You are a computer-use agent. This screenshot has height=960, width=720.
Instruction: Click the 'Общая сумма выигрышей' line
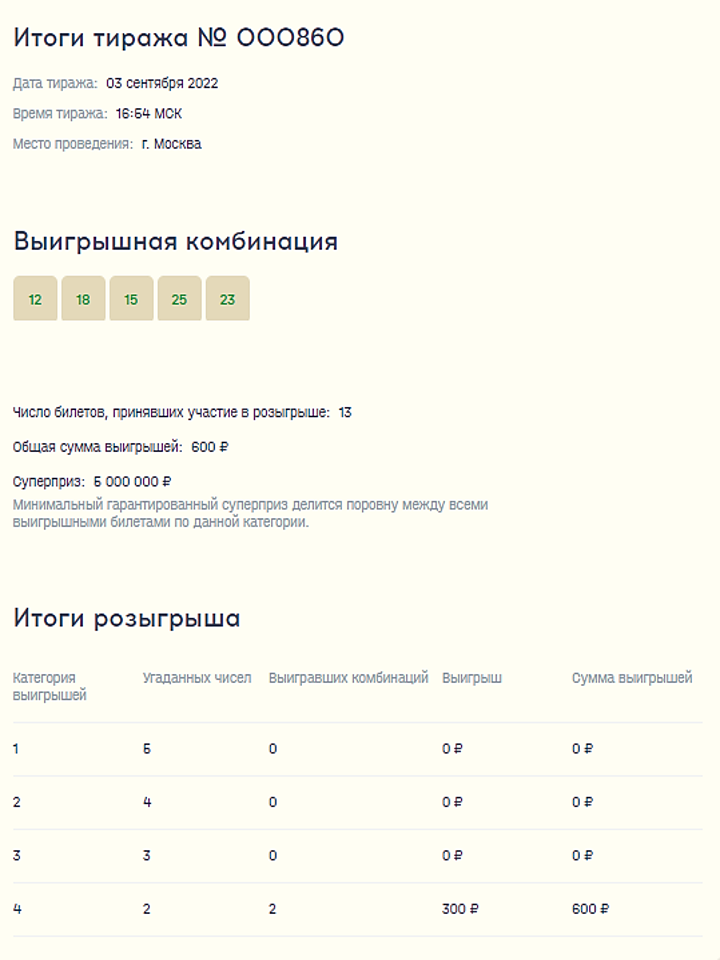120,447
